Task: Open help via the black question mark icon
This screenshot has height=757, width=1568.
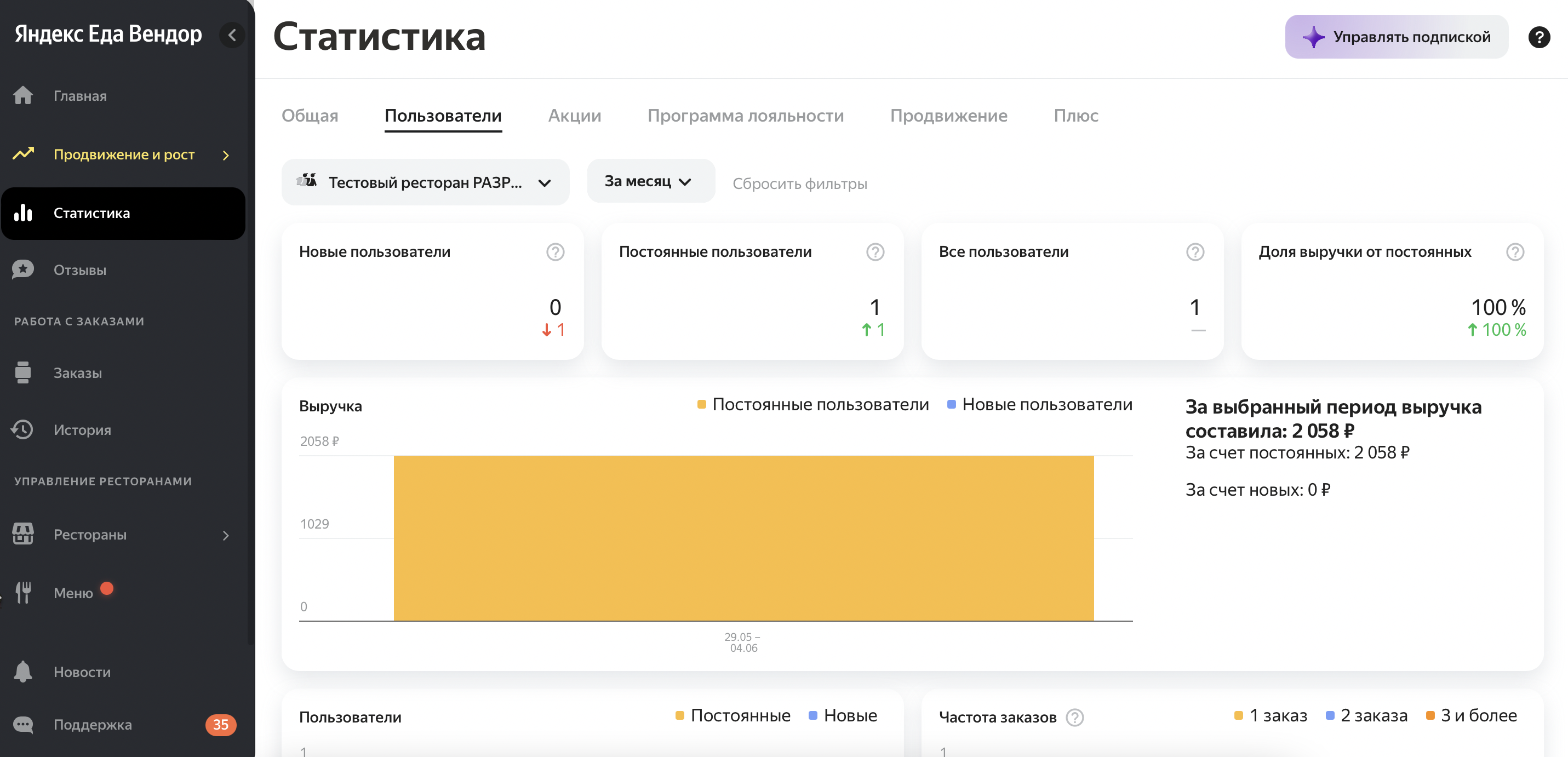Action: tap(1538, 37)
